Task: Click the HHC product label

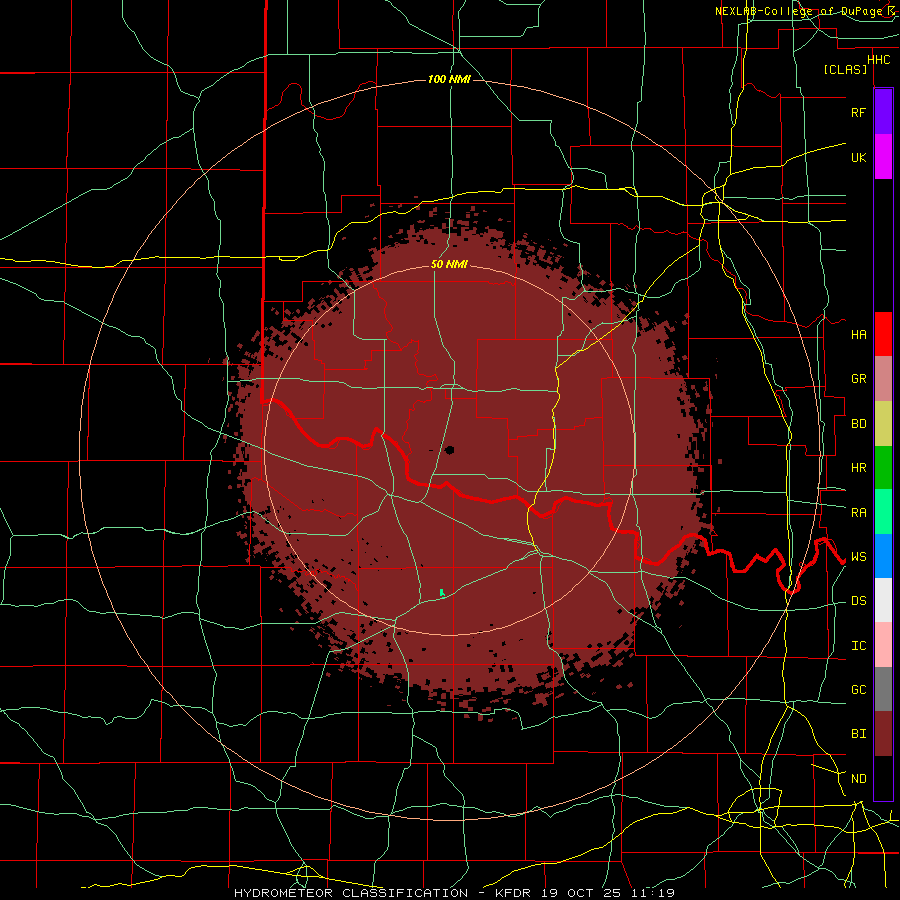Action: pos(878,60)
